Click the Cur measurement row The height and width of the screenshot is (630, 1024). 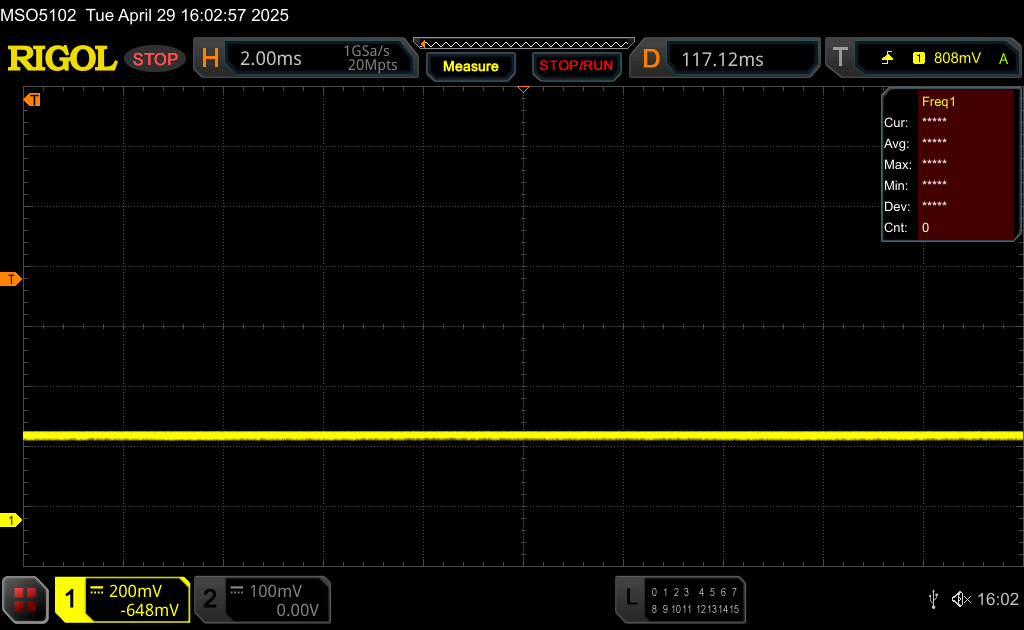[x=948, y=122]
